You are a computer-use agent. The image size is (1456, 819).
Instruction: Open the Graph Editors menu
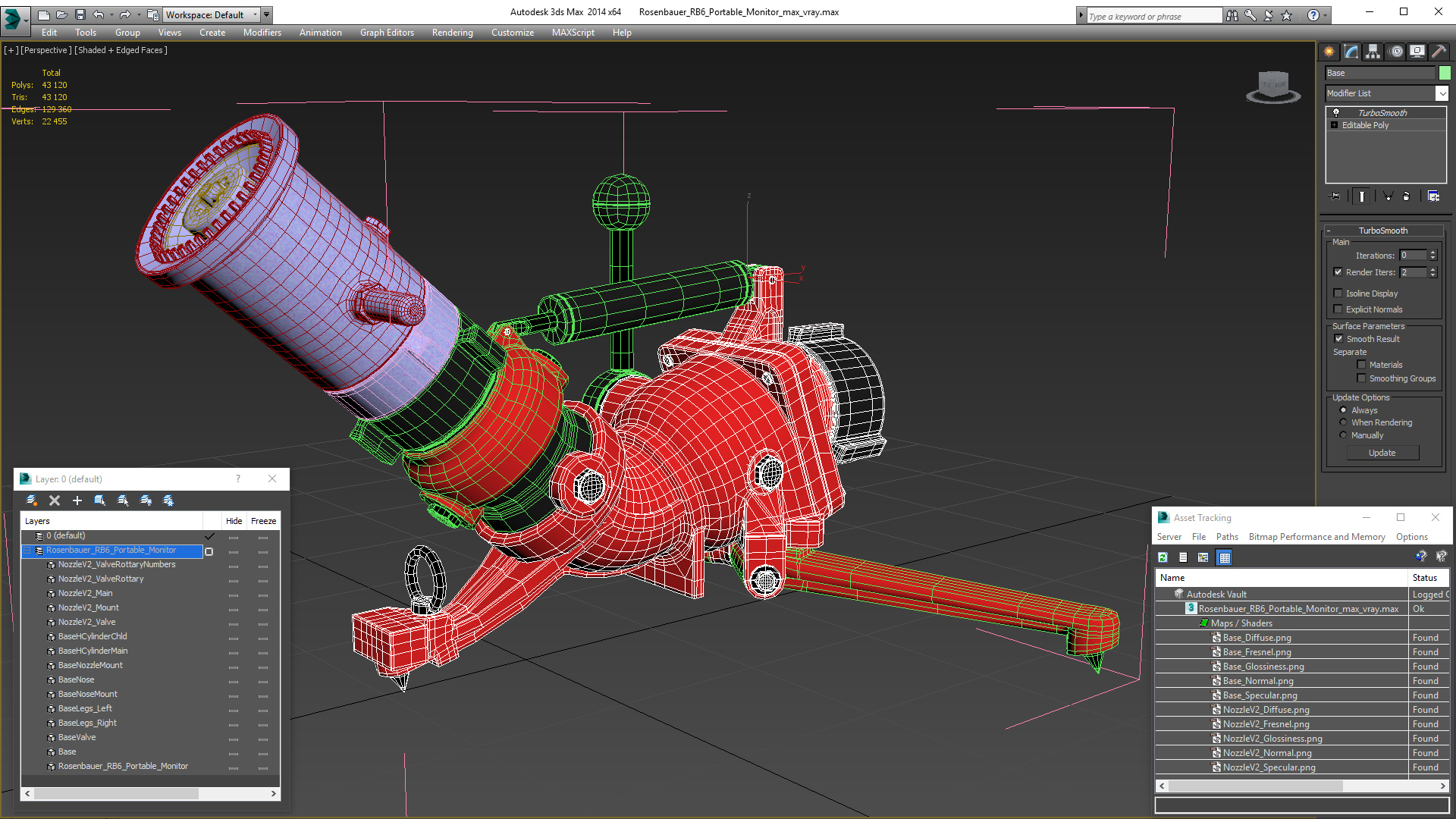click(387, 33)
